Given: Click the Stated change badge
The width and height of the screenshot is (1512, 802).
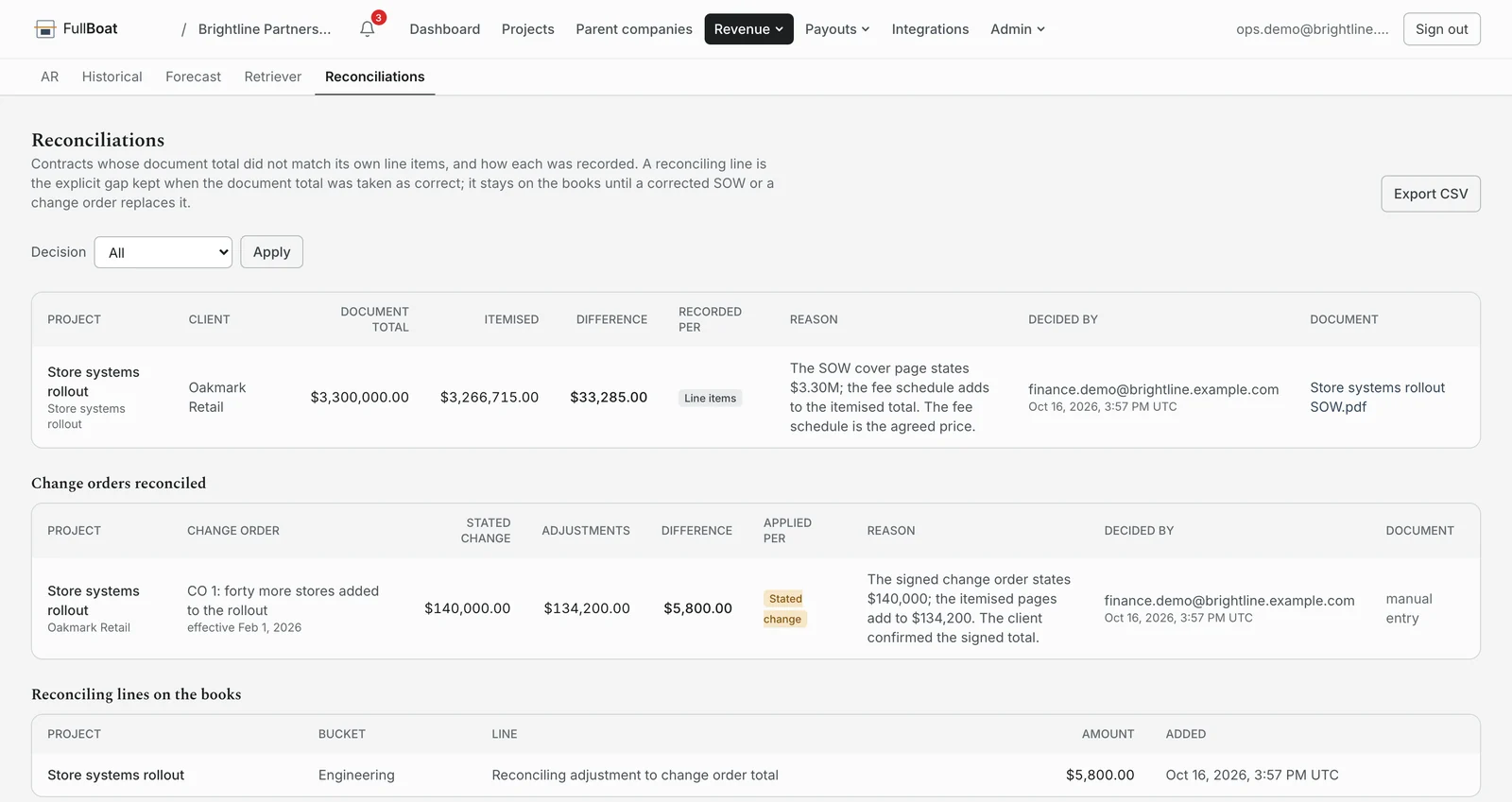Looking at the screenshot, I should [784, 609].
